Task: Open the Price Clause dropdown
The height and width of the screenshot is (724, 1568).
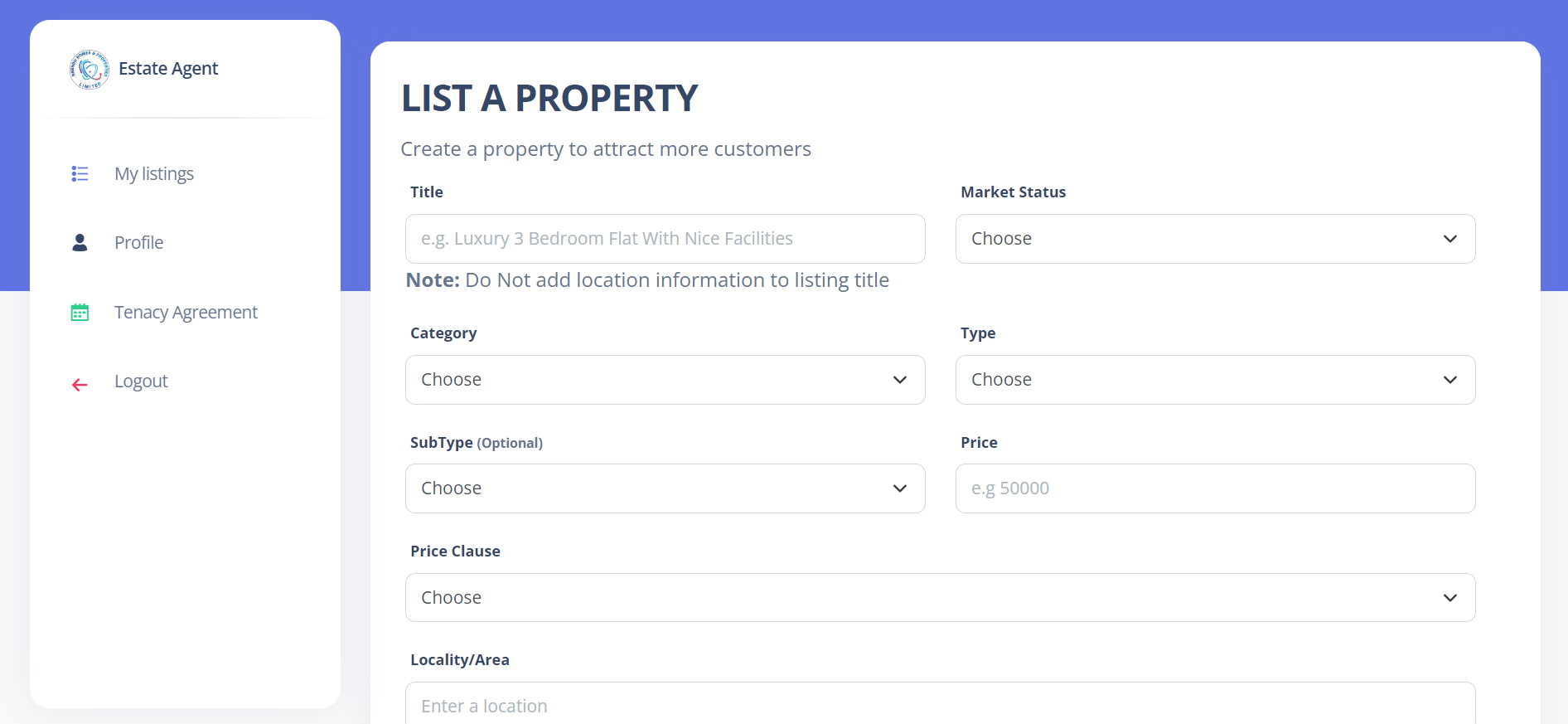Action: tap(940, 598)
